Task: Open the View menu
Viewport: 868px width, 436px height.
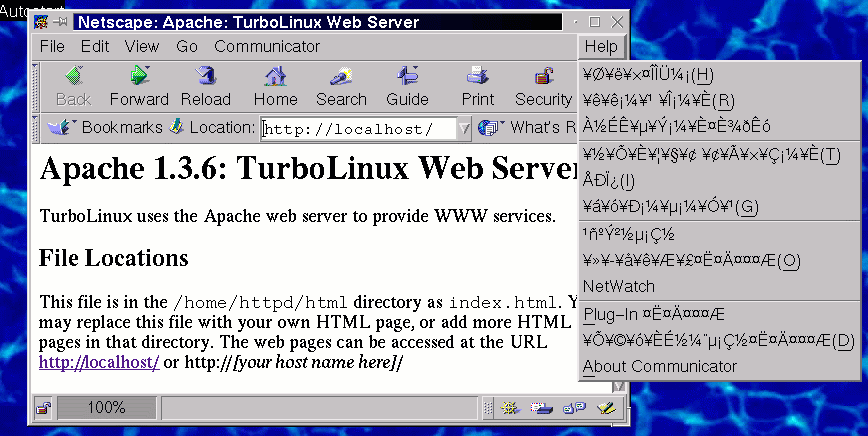Action: [x=142, y=46]
